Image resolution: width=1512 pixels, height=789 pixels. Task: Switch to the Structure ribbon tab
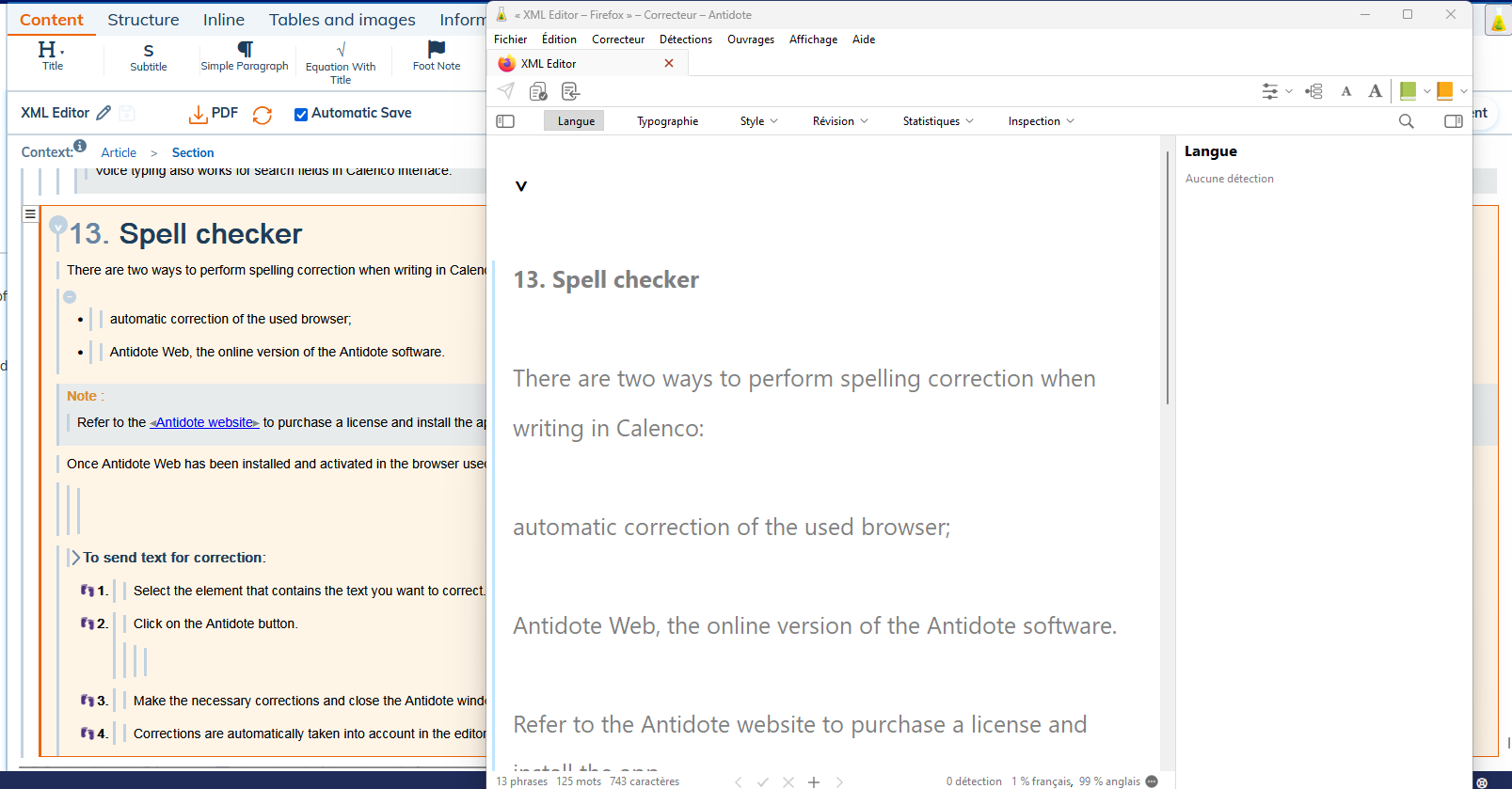pyautogui.click(x=143, y=20)
